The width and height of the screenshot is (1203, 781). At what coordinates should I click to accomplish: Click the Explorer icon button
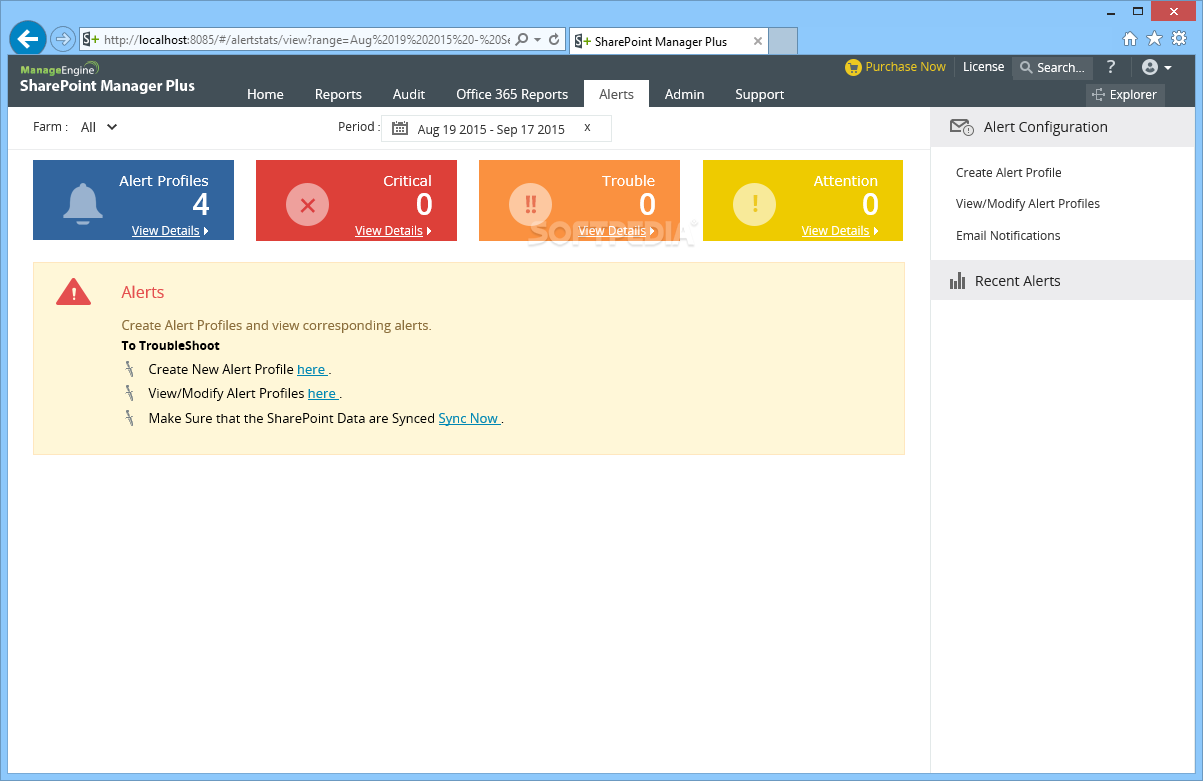coord(1125,95)
